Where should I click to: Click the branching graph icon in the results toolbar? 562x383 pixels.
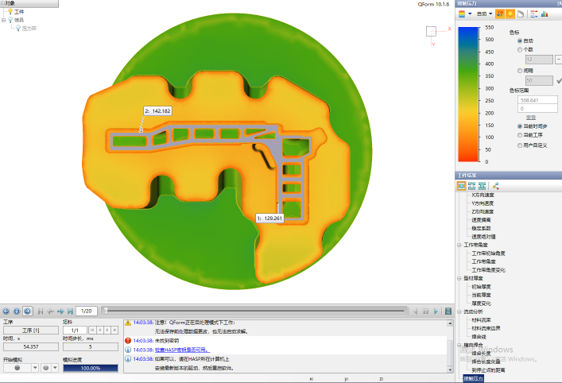(496, 186)
